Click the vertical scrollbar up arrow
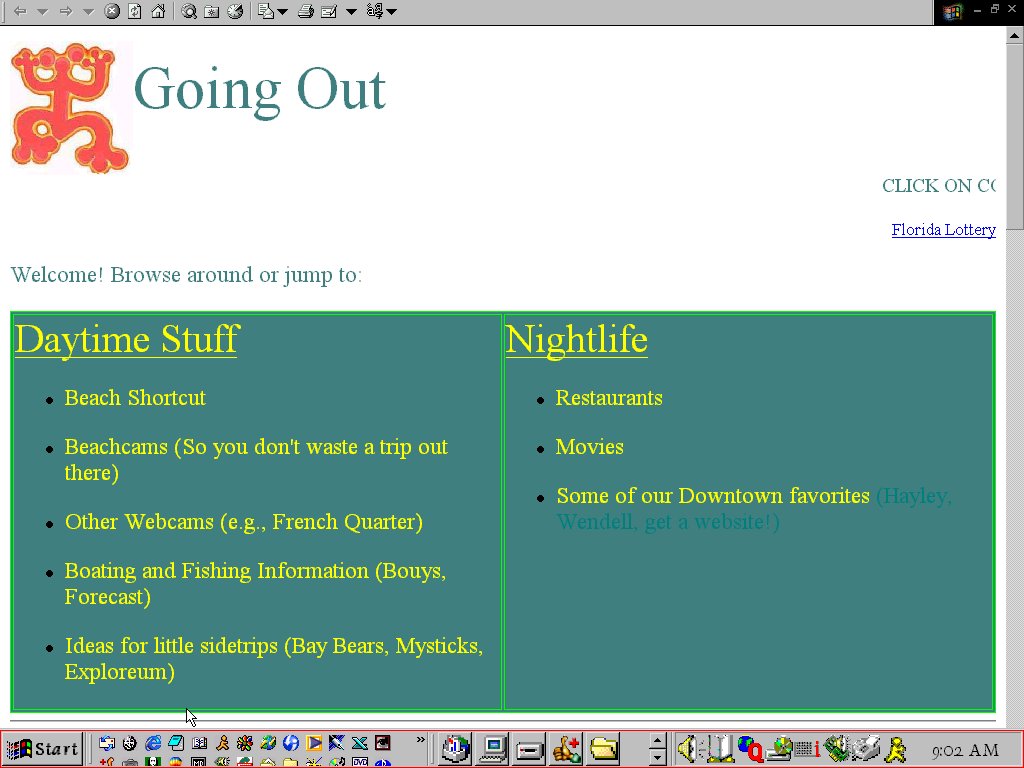 click(1015, 35)
